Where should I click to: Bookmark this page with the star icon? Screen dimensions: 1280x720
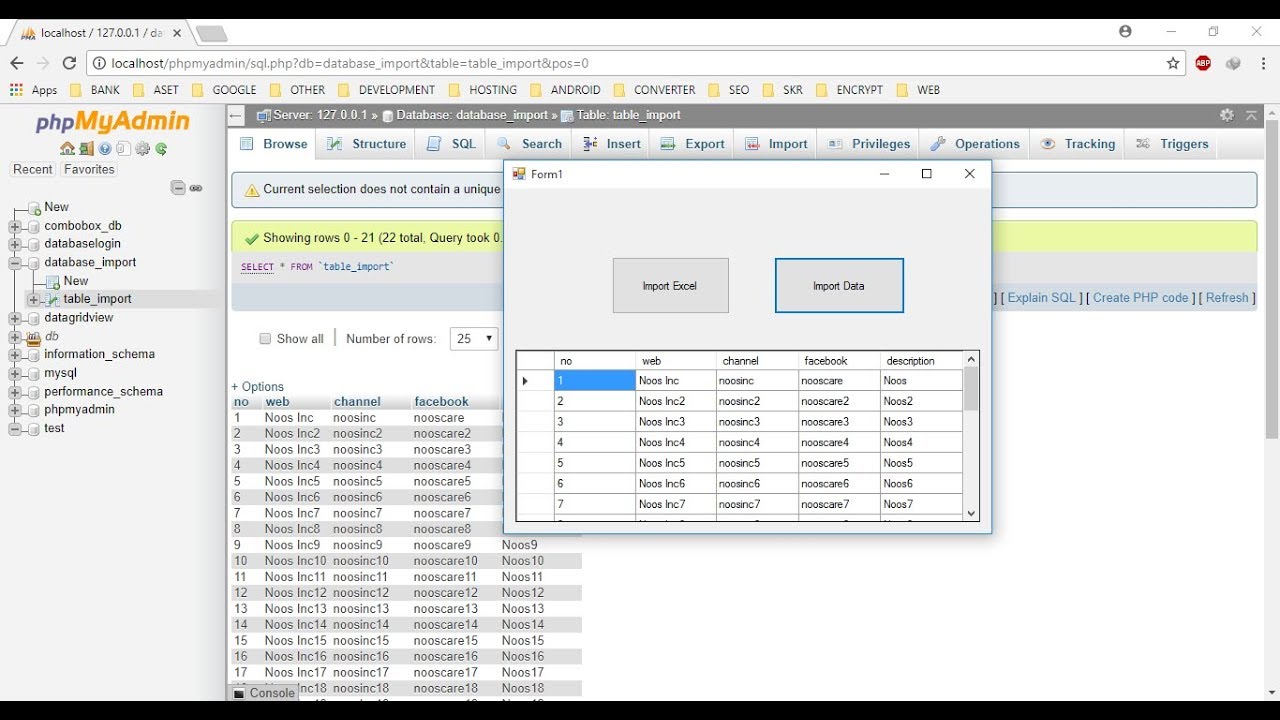pos(1173,63)
